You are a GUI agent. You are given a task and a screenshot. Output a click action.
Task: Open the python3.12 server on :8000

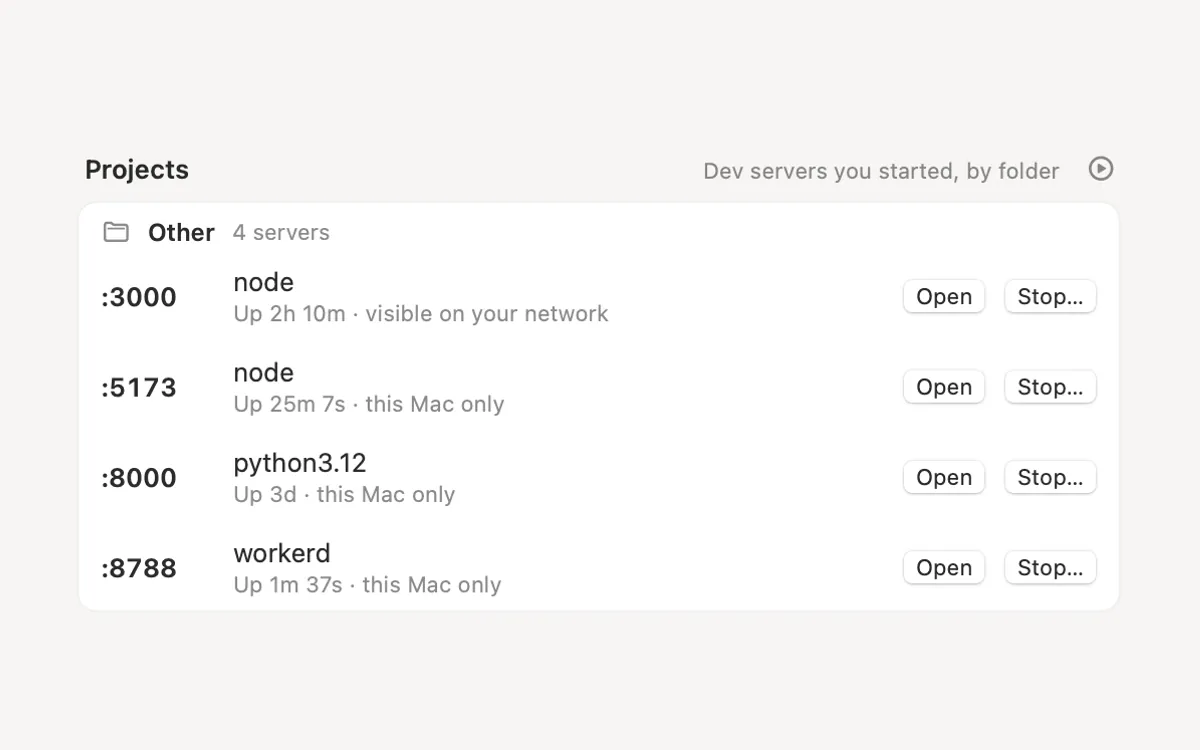(944, 478)
